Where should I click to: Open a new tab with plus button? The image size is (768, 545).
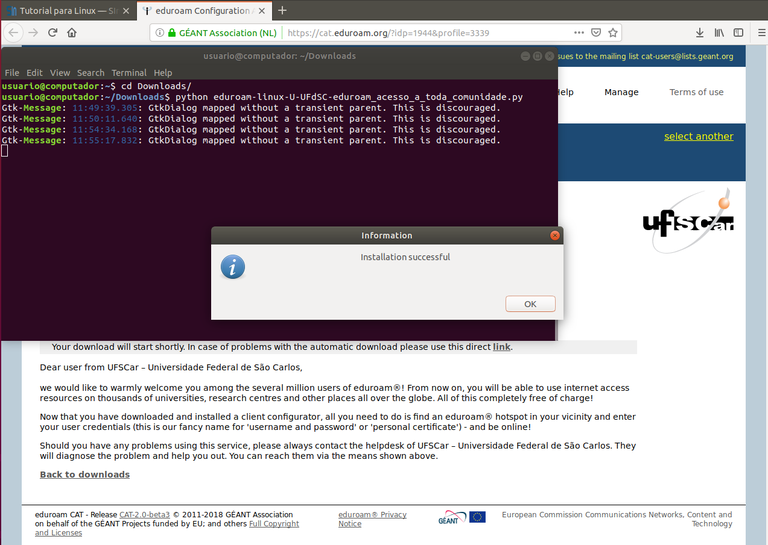282,10
